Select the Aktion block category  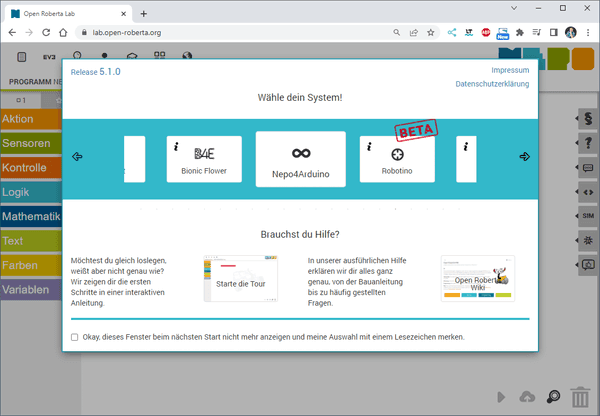[30, 119]
